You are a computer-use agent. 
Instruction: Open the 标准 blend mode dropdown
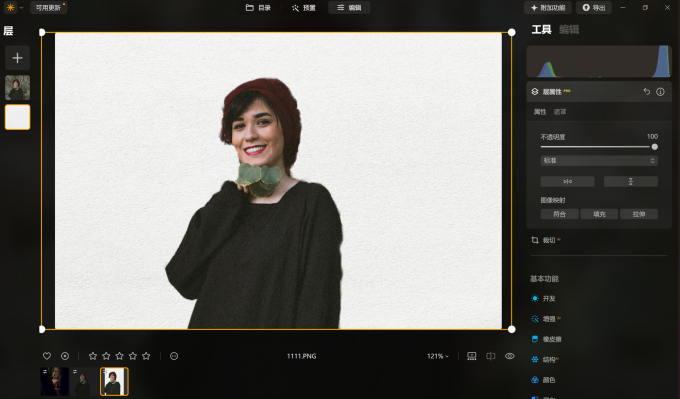tap(599, 160)
